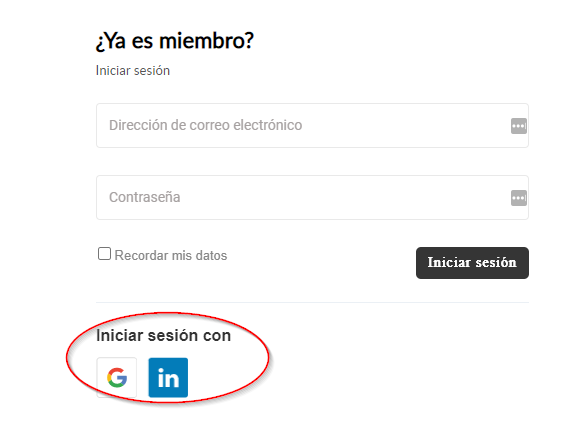
Task: Submit login with the black button
Action: point(472,263)
